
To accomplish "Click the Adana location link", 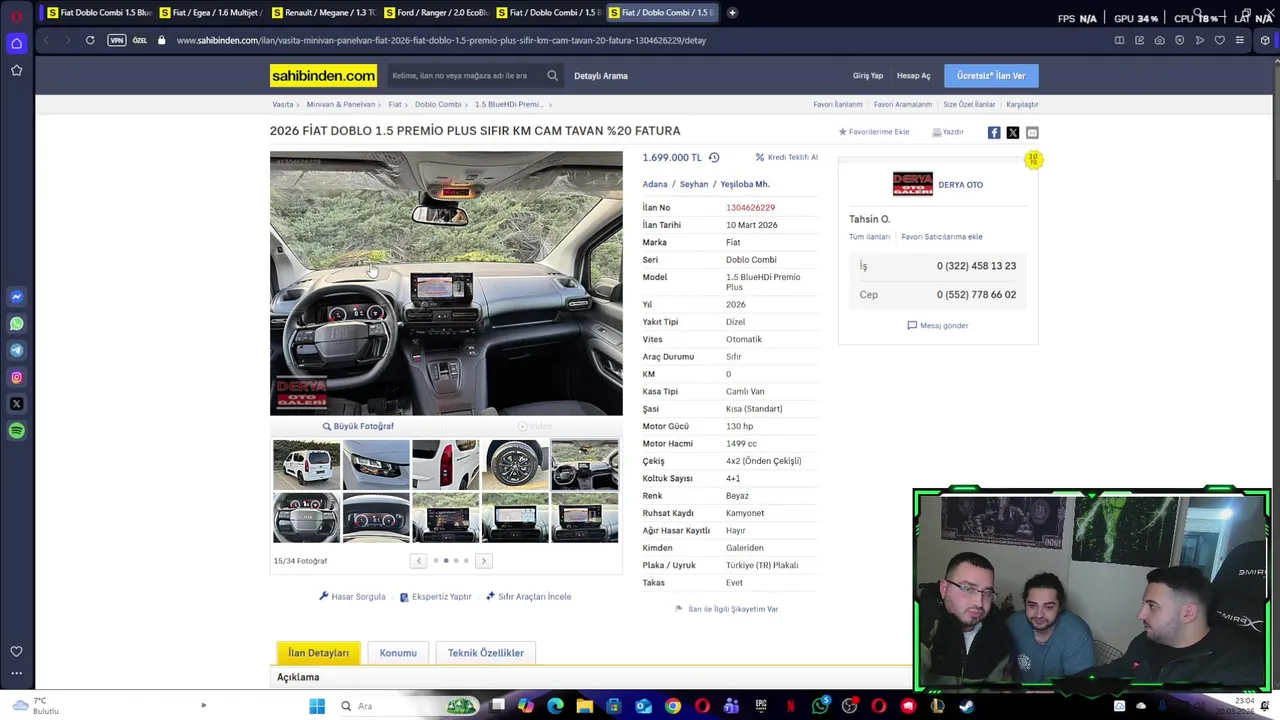I will click(655, 184).
